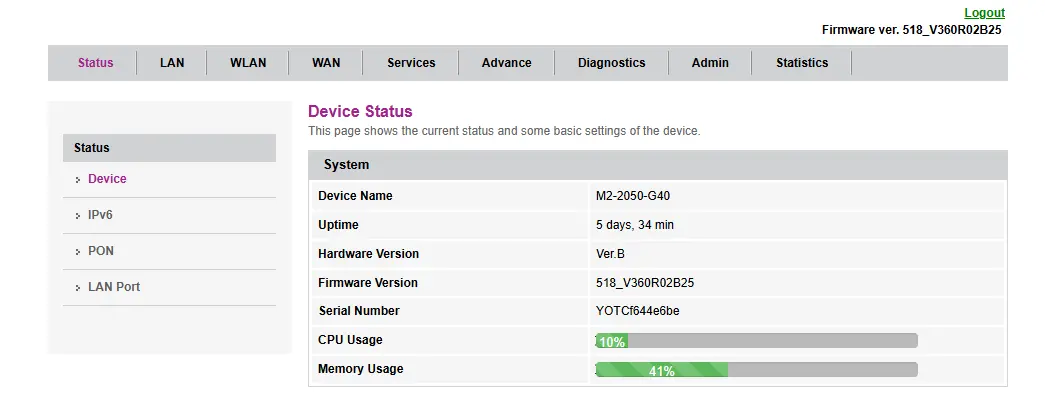View the Statistics tab
This screenshot has height=395, width=1045.
click(802, 63)
